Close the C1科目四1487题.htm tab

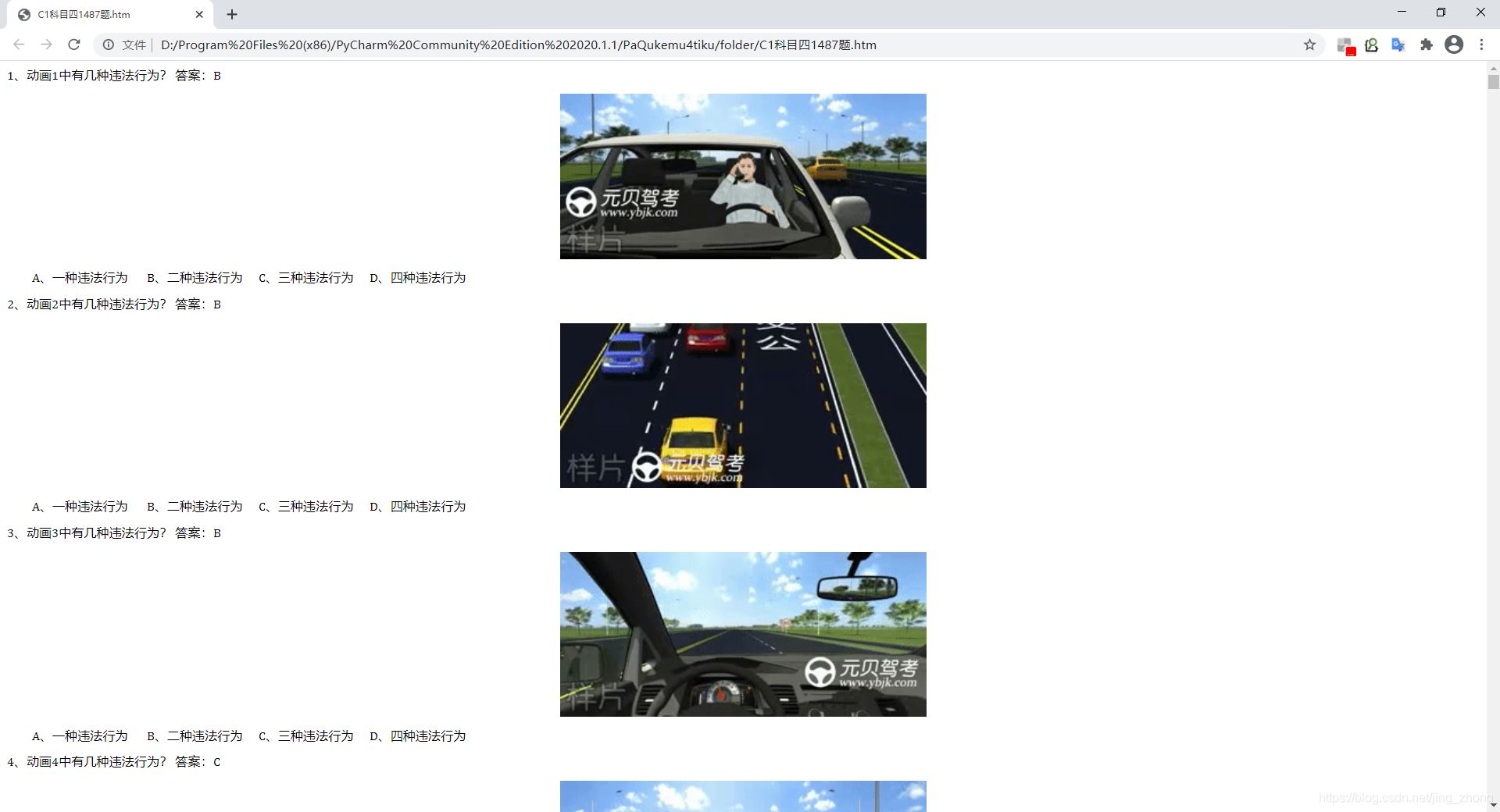[199, 14]
